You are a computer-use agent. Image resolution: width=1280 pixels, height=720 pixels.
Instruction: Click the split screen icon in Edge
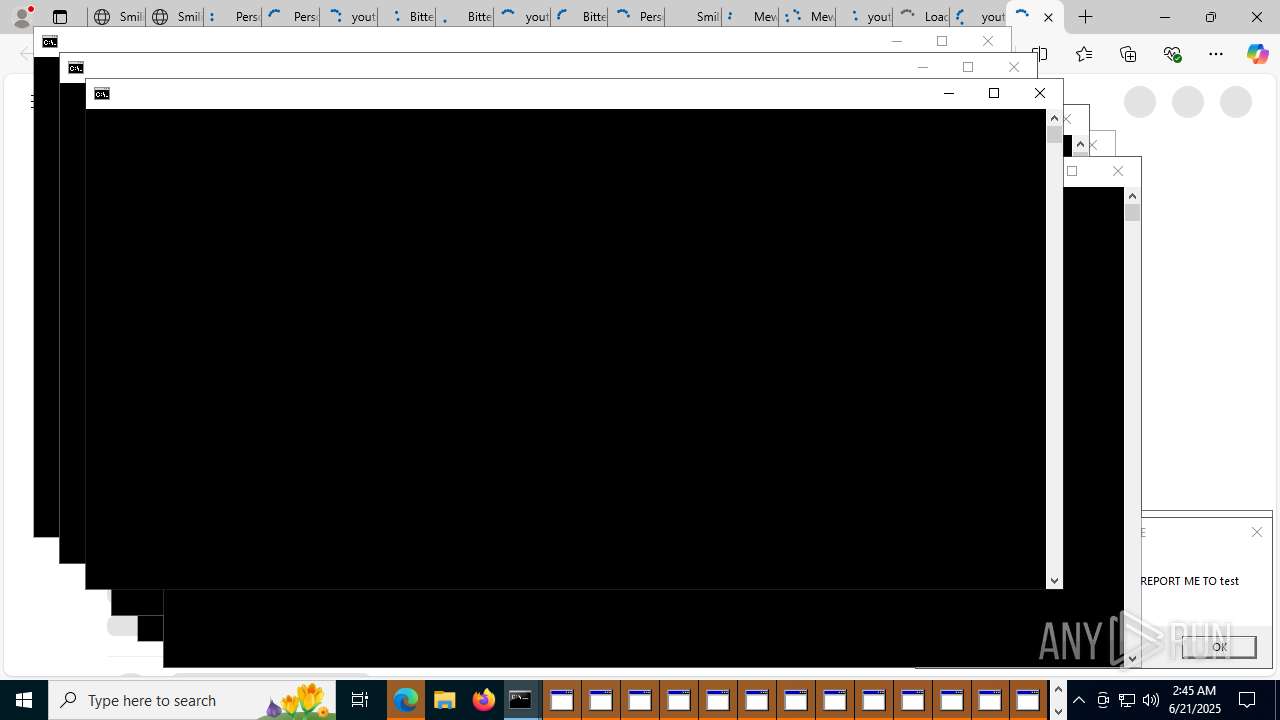point(1040,54)
